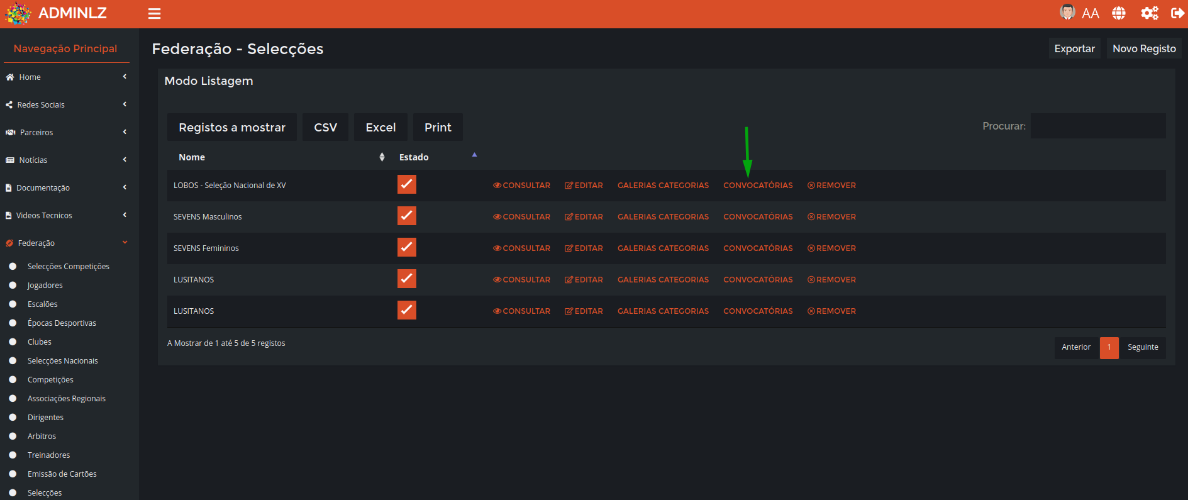Open Dirigentes in sidebar
Image resolution: width=1188 pixels, height=500 pixels.
[45, 417]
